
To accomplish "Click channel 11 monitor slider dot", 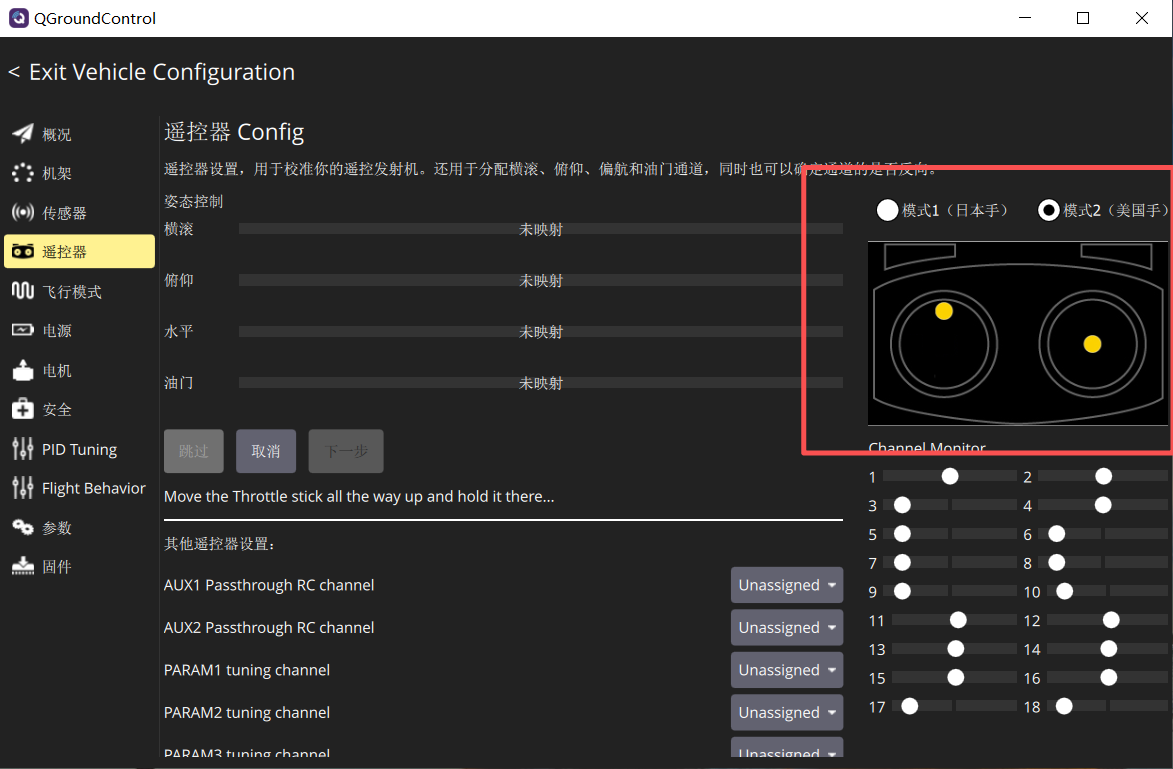I will click(958, 620).
